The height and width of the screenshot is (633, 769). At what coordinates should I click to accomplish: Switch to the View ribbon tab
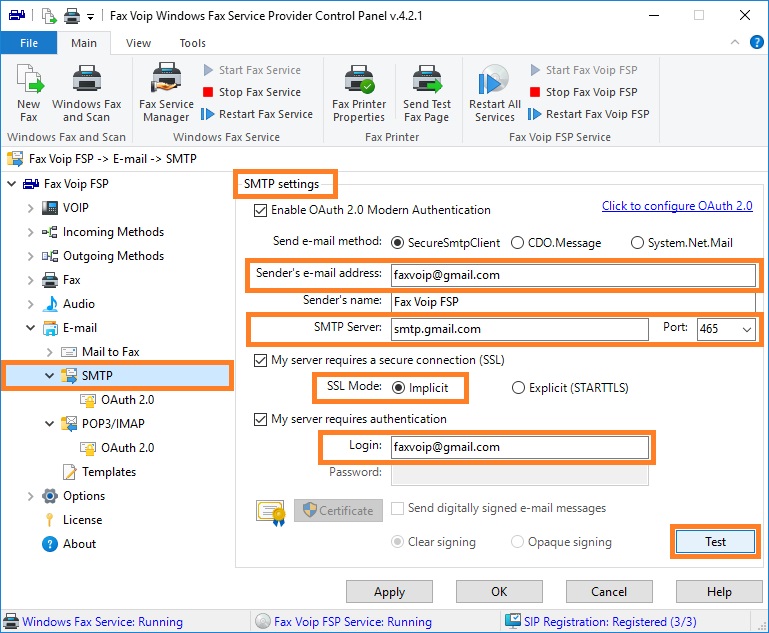click(x=138, y=43)
